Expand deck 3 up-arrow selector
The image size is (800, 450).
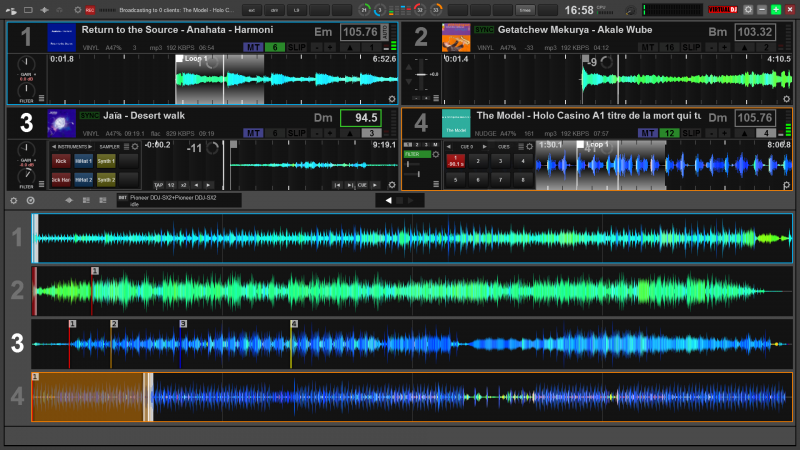(350, 133)
